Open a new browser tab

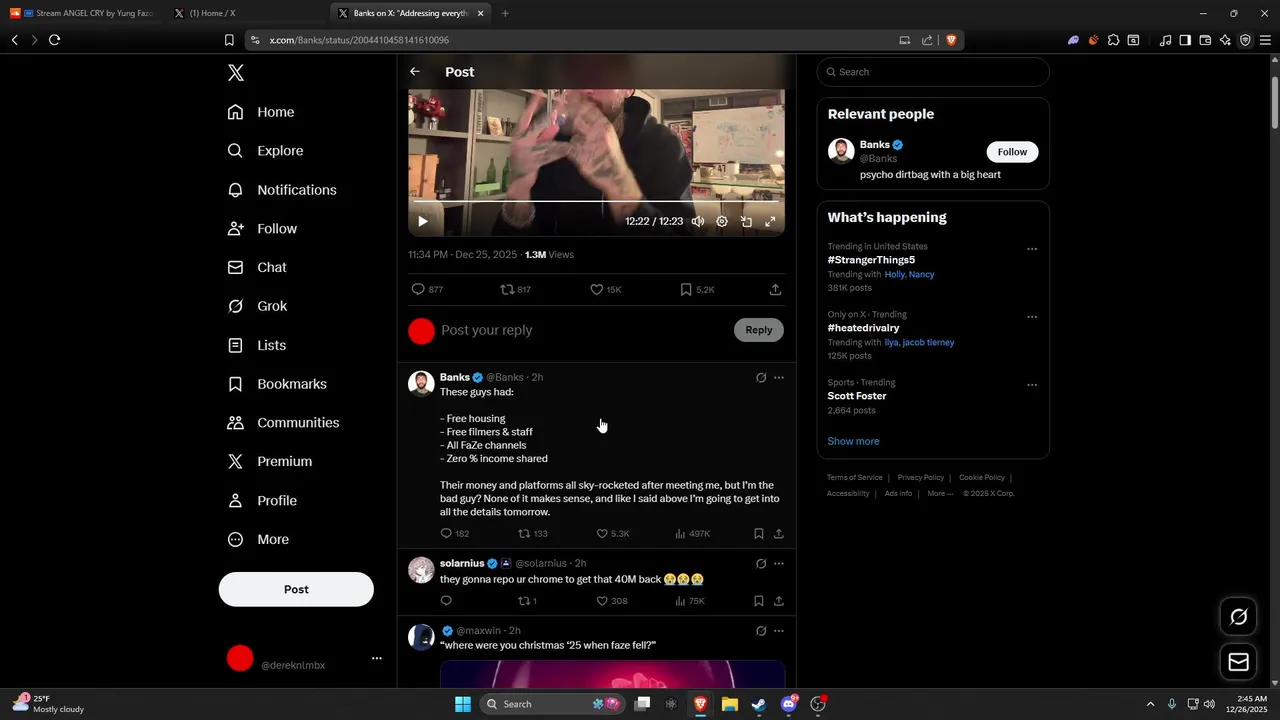505,13
